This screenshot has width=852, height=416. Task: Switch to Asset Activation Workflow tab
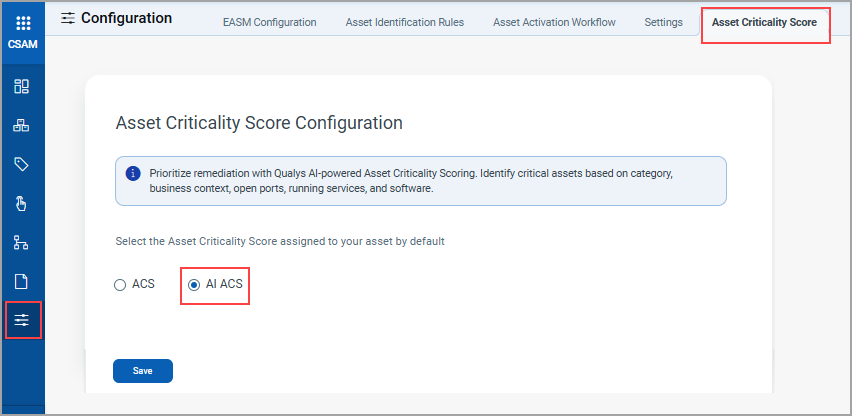(x=554, y=22)
